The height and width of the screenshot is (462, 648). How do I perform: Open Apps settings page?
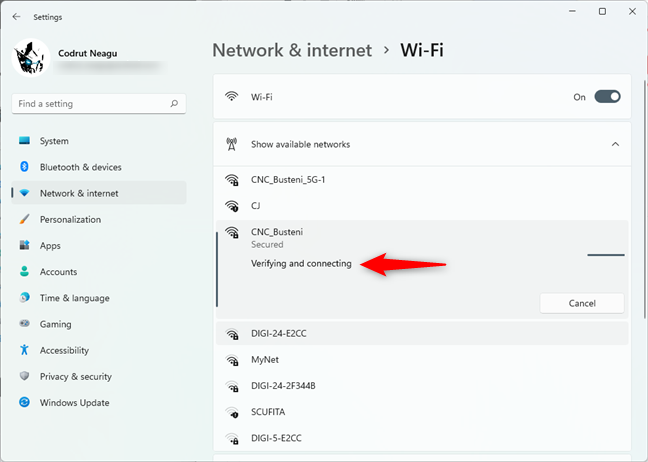coord(99,245)
